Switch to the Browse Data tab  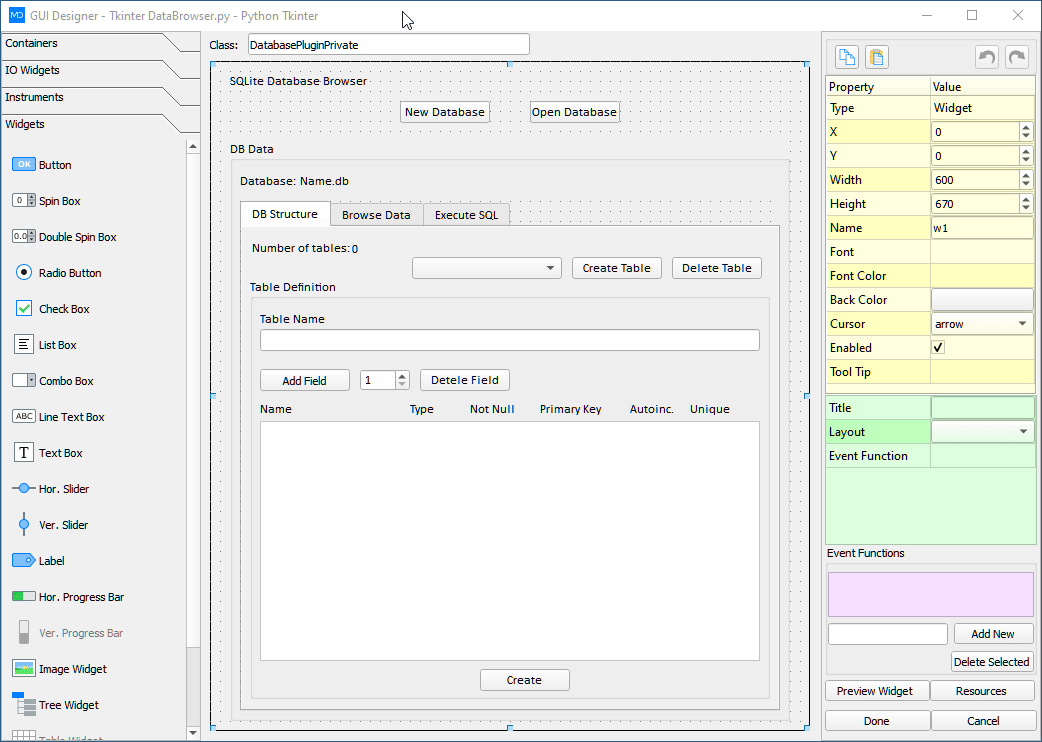[376, 214]
